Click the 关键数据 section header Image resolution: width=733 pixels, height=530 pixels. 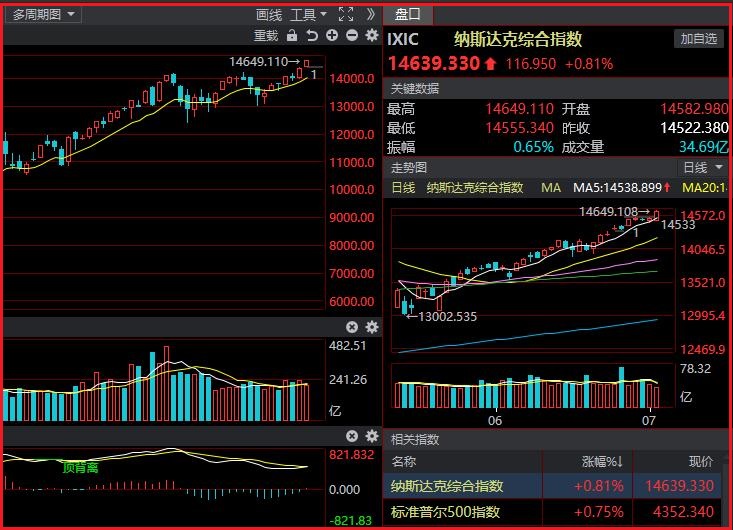pyautogui.click(x=415, y=88)
